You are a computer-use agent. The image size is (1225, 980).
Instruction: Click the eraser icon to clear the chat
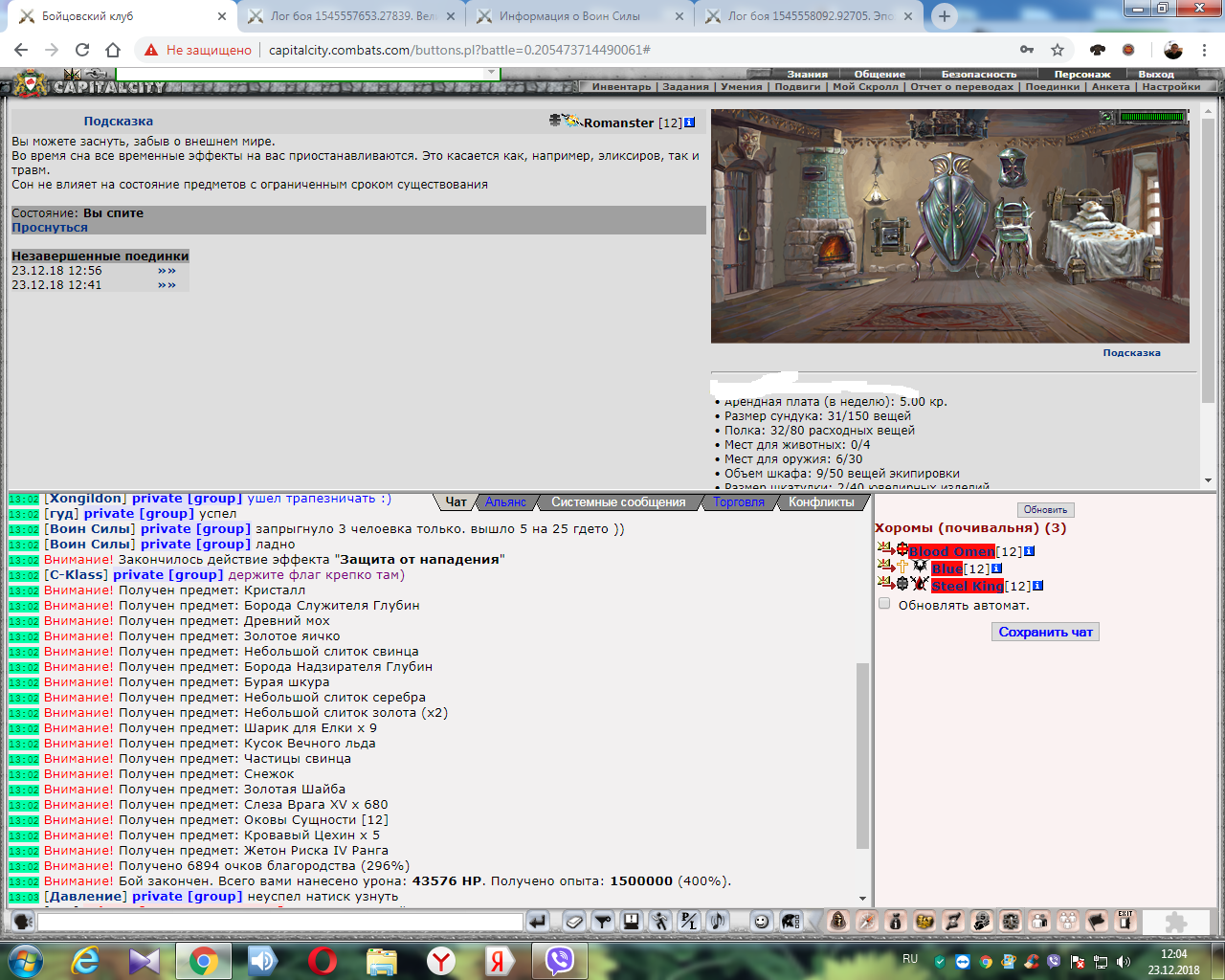coord(573,922)
